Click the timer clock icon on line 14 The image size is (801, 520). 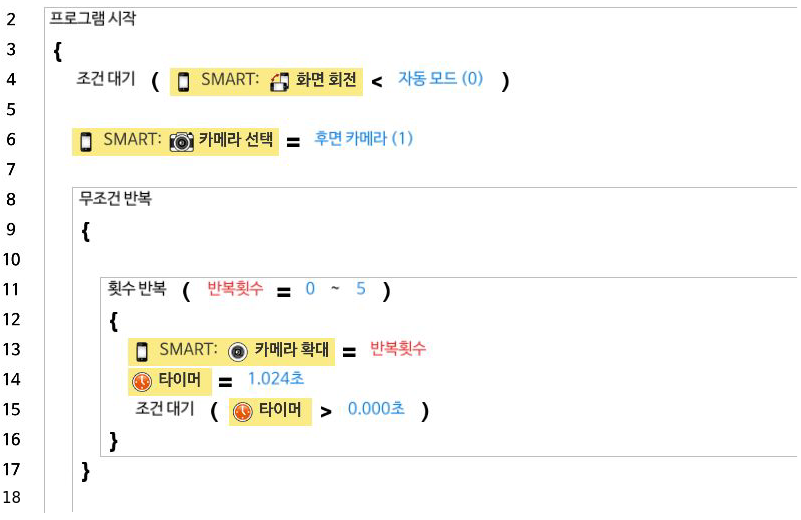coord(141,381)
